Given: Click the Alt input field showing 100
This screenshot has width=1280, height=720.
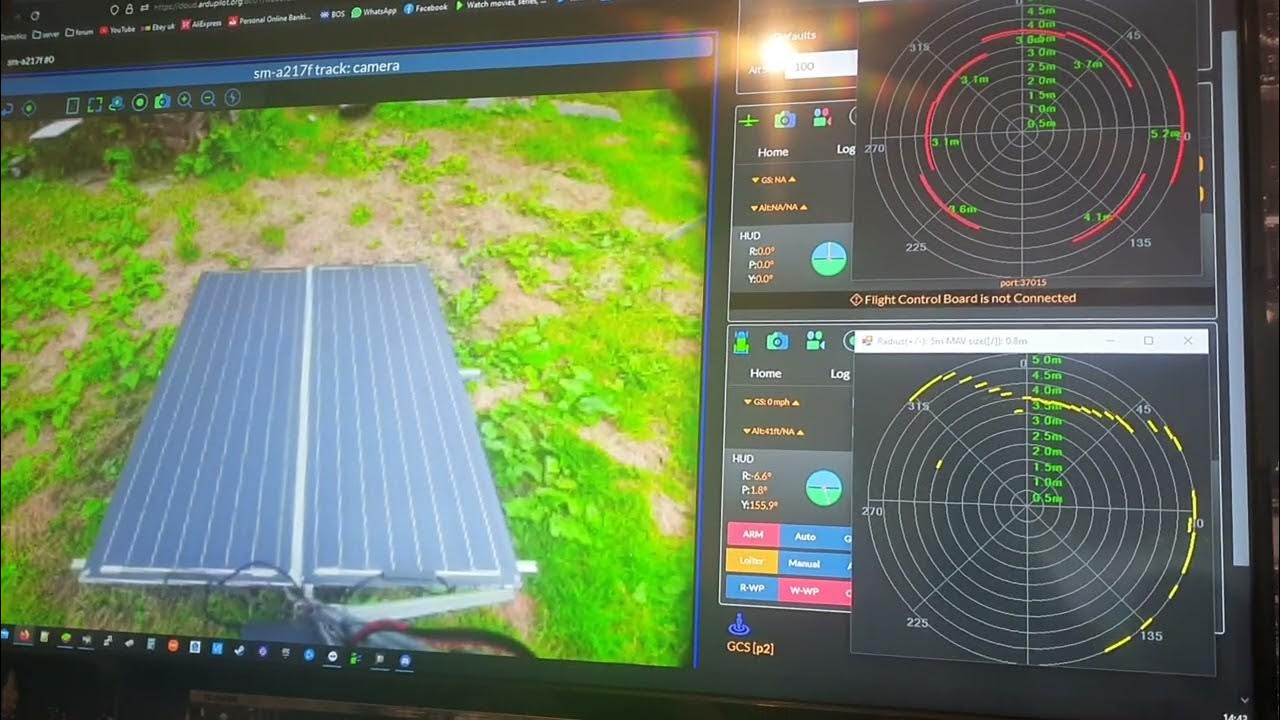Looking at the screenshot, I should pyautogui.click(x=821, y=66).
